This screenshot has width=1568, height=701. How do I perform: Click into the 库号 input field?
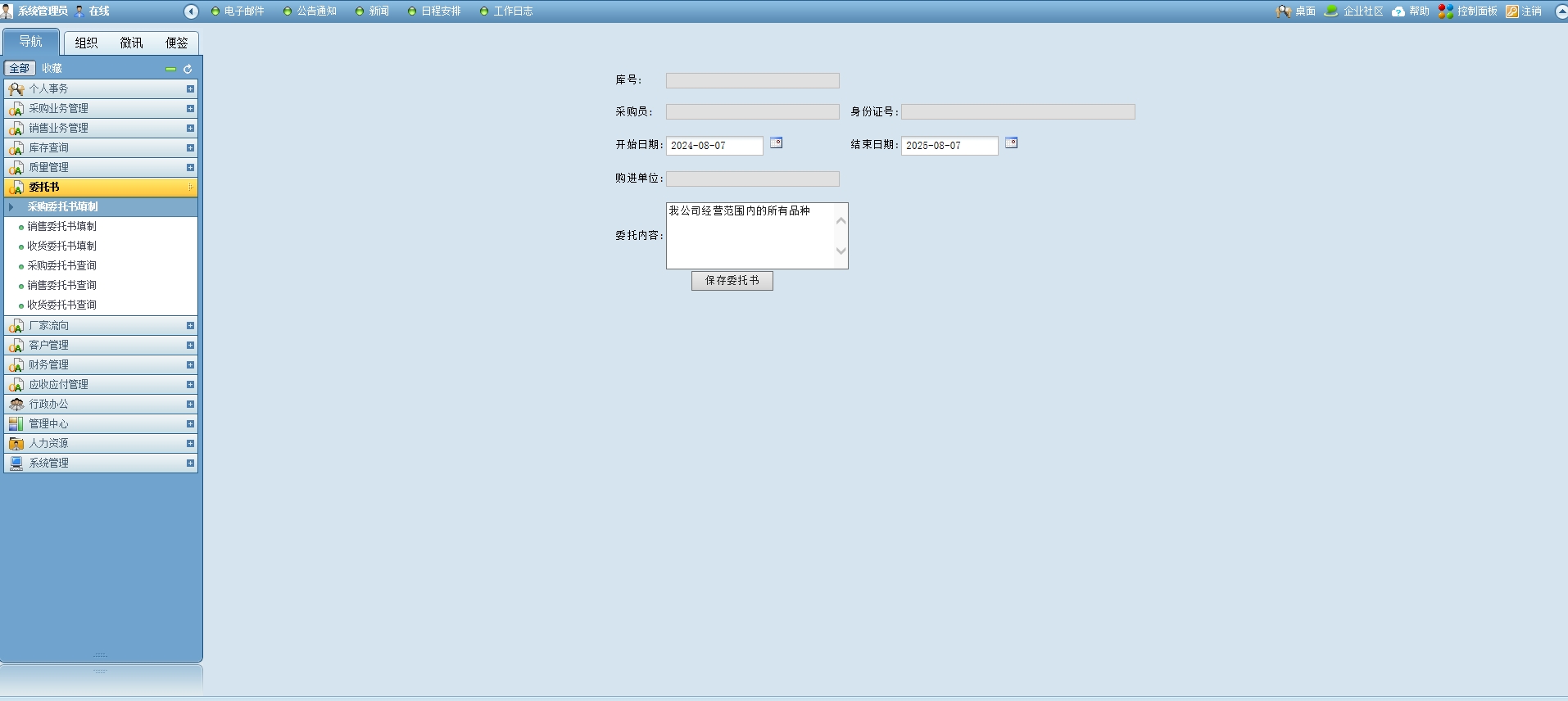pyautogui.click(x=752, y=81)
